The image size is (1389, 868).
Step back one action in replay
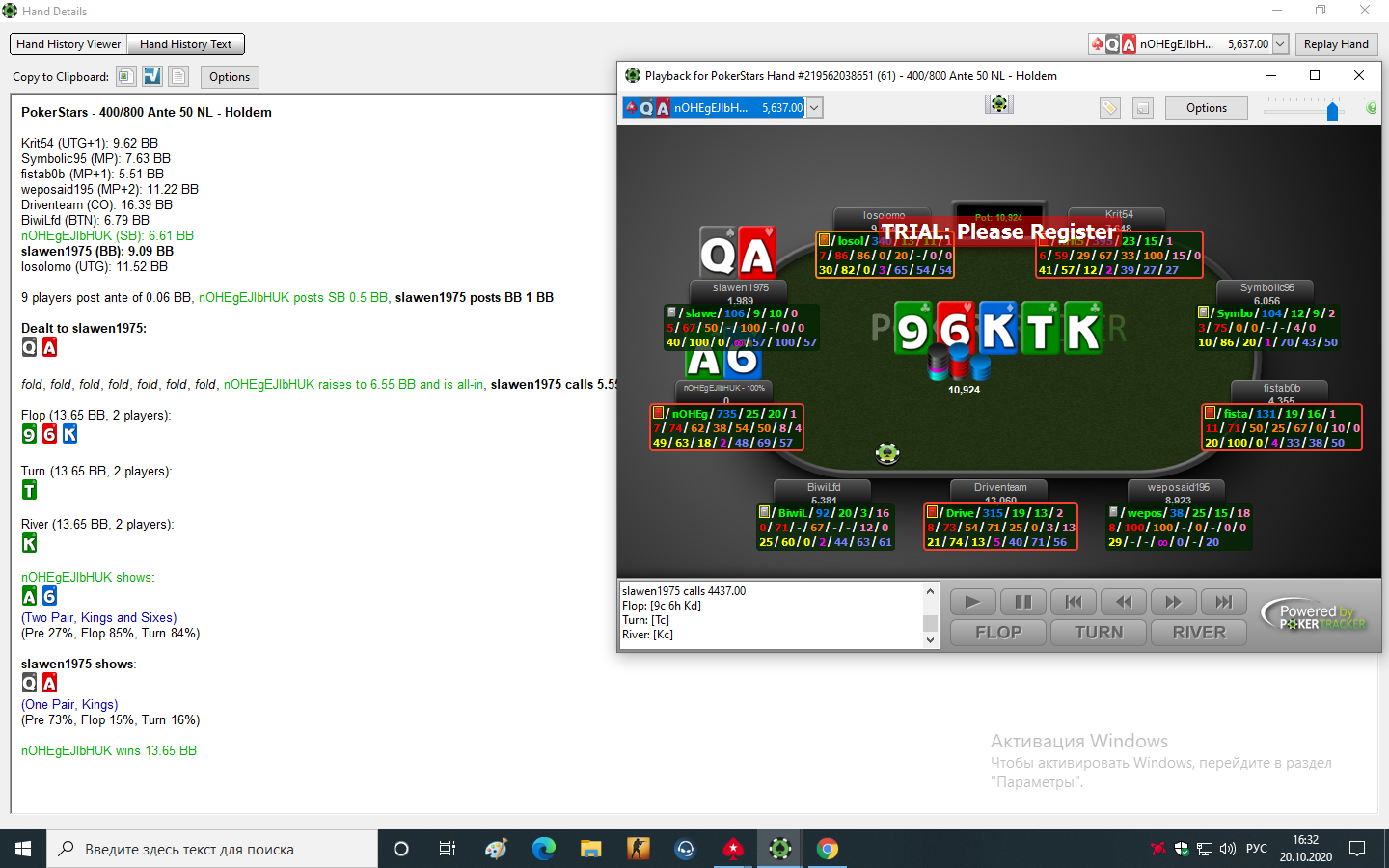1124,602
